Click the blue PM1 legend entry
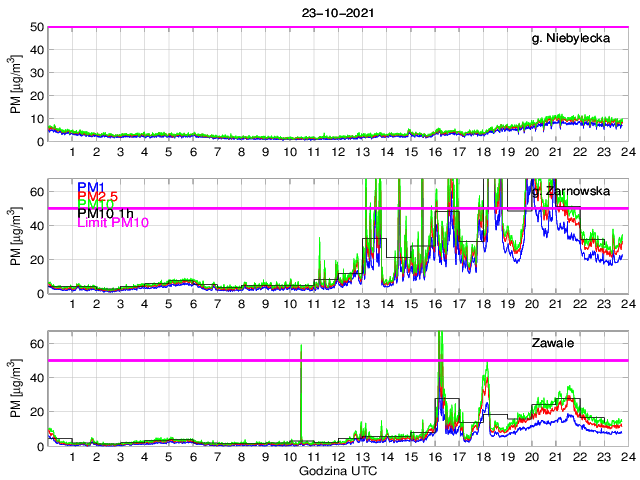Image resolution: width=640 pixels, height=480 pixels. [90, 187]
